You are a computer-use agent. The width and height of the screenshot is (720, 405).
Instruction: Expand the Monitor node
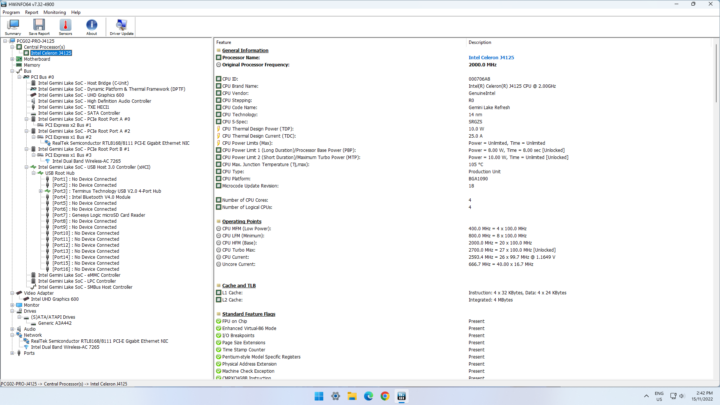12,305
